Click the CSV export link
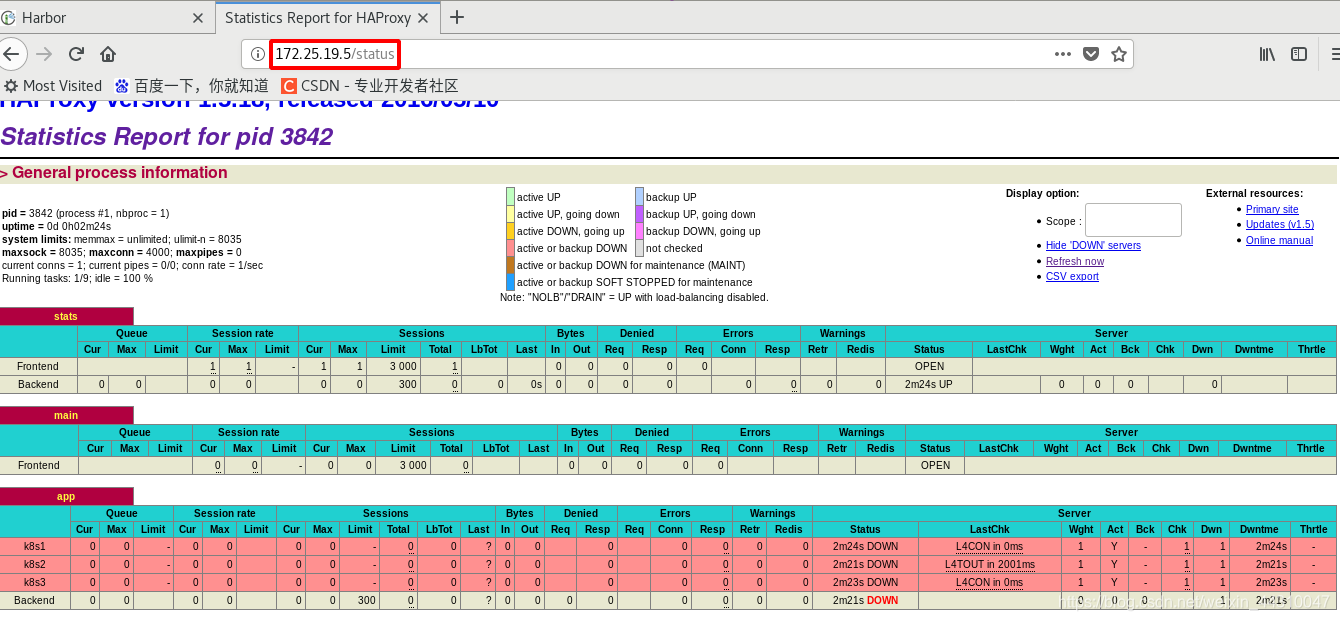The width and height of the screenshot is (1340, 621). (1072, 276)
